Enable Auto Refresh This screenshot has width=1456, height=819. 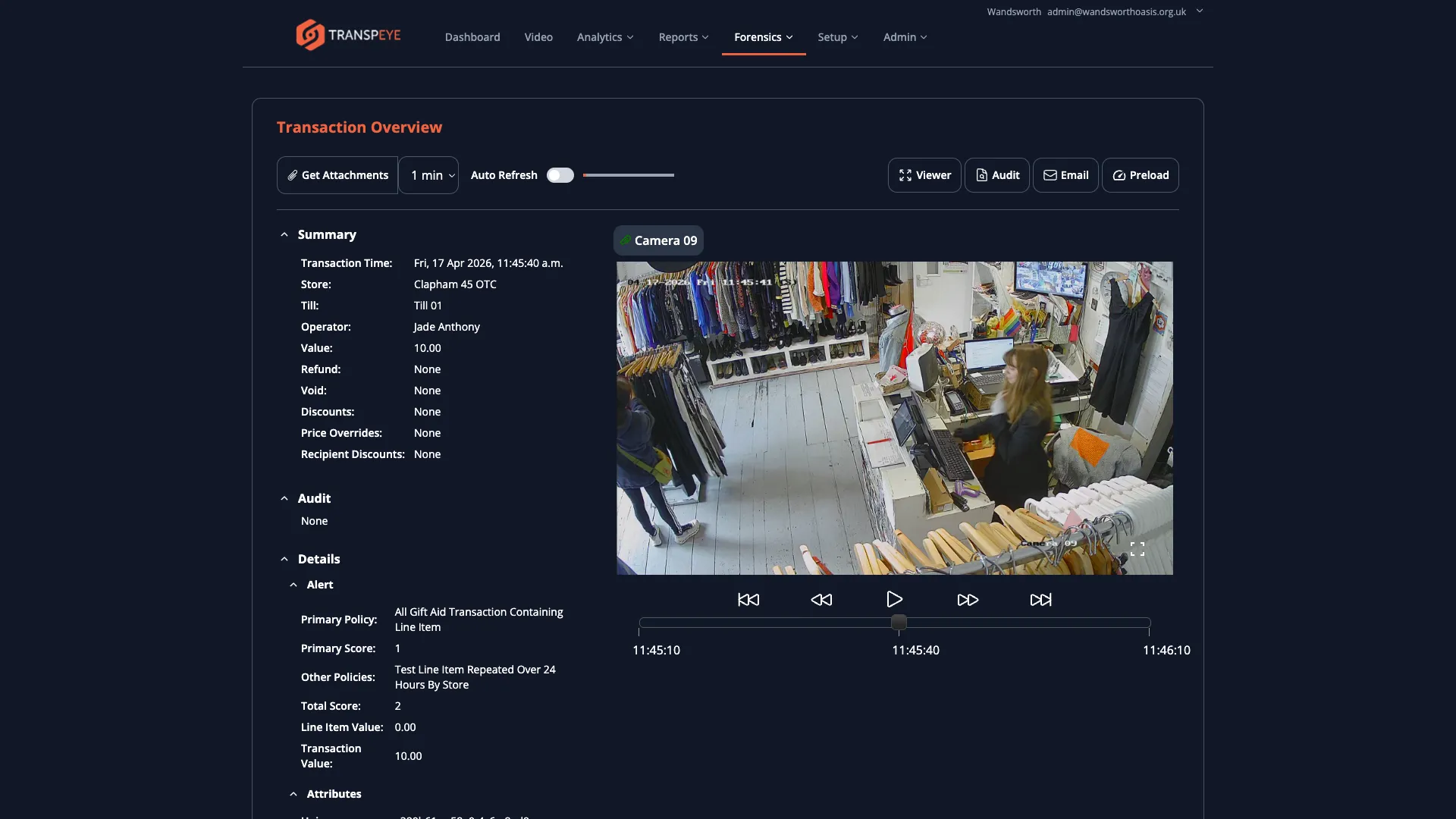point(560,175)
